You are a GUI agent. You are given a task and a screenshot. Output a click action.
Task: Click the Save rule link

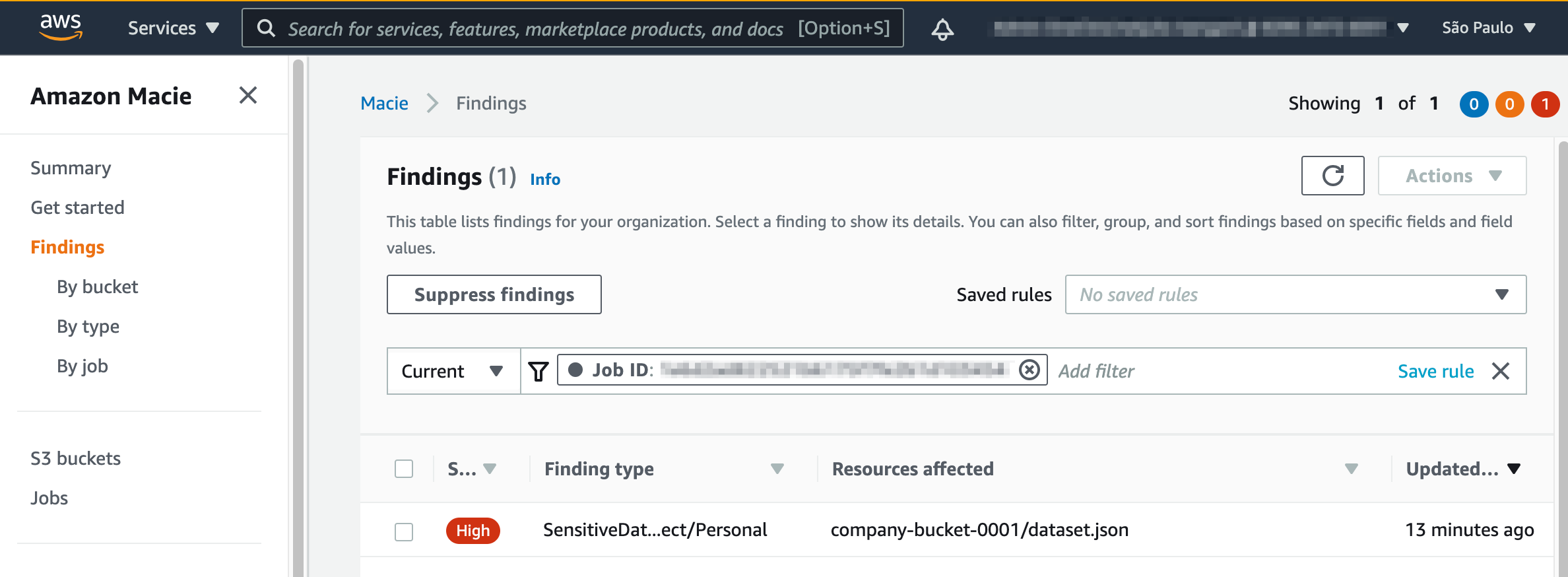point(1435,371)
